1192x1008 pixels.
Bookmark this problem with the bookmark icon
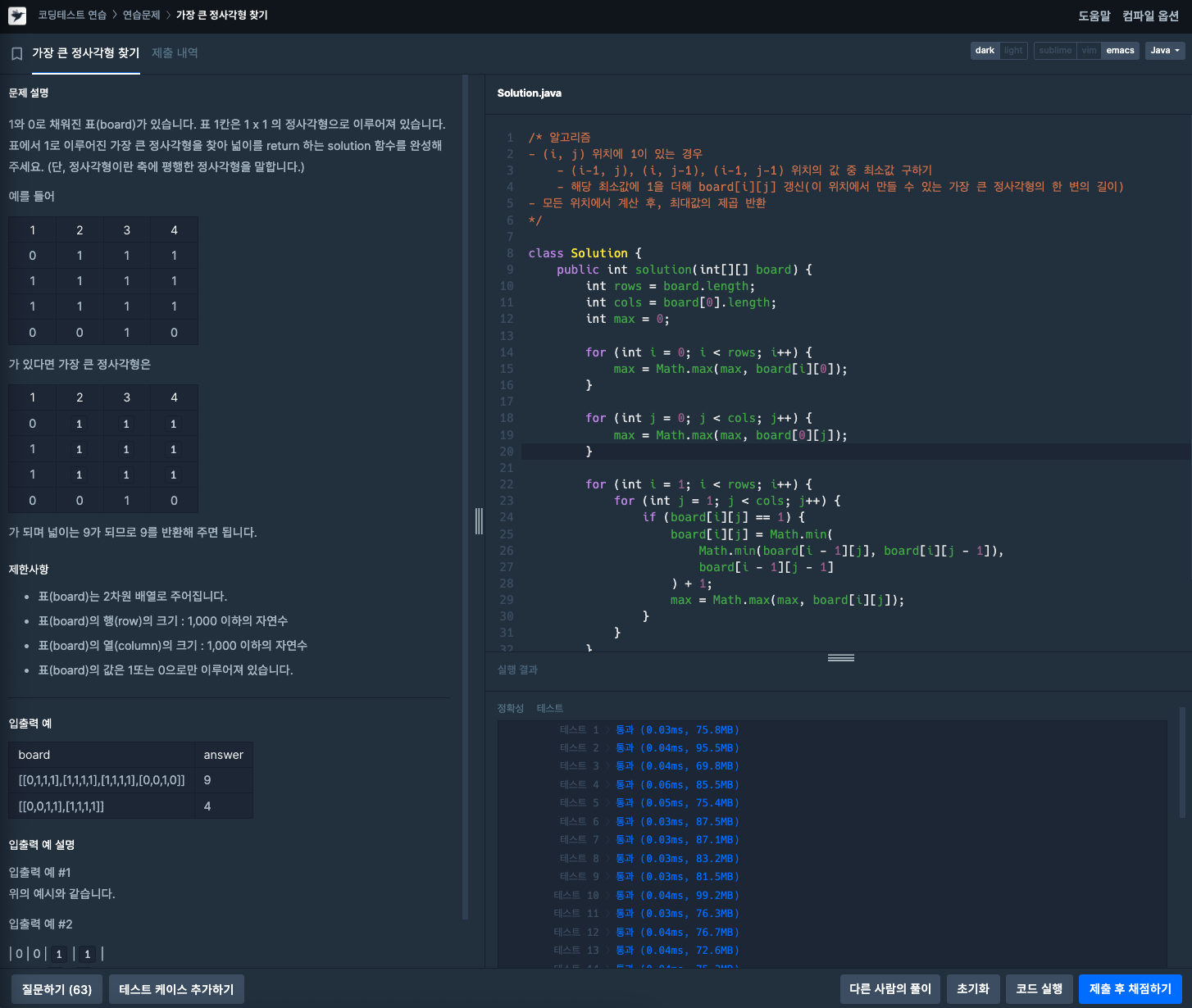[x=16, y=53]
